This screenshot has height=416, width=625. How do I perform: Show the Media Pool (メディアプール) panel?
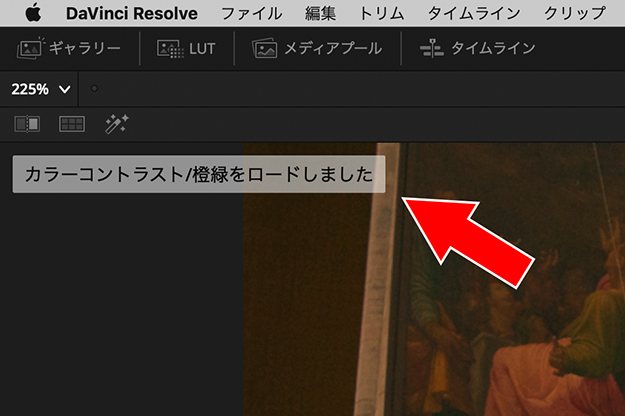click(x=316, y=48)
